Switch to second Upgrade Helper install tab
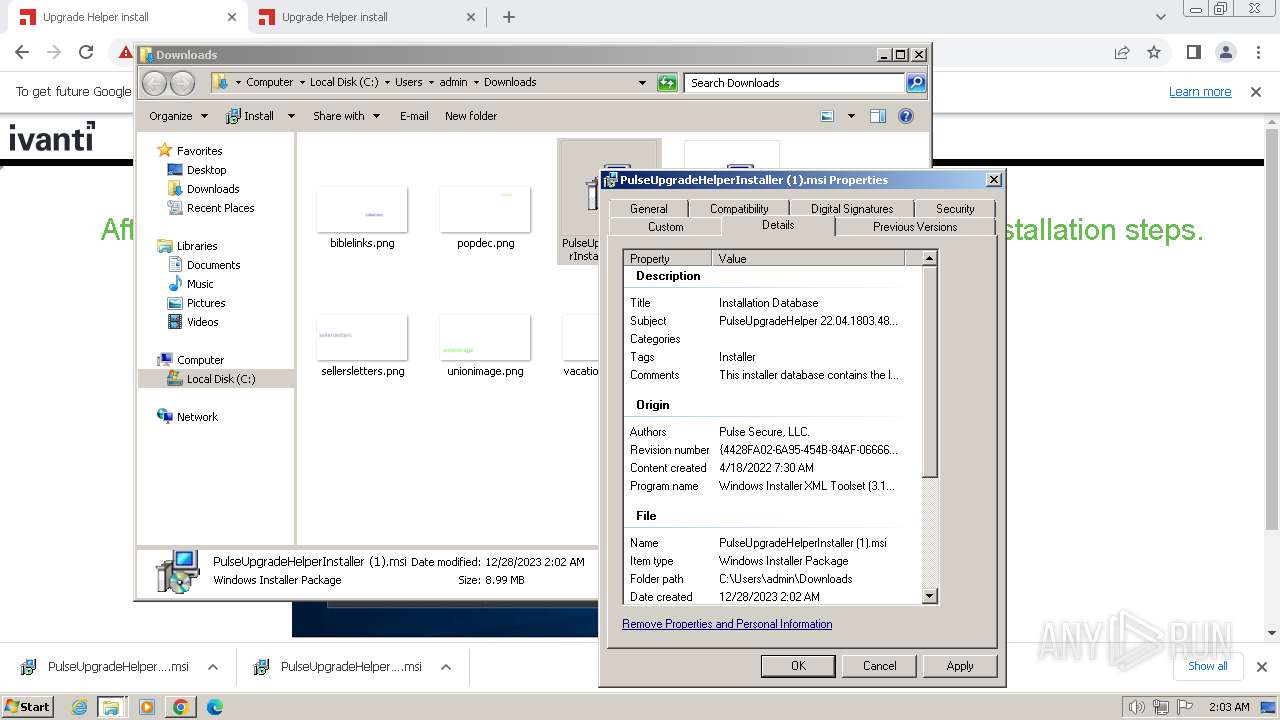The width and height of the screenshot is (1280, 720). click(365, 17)
